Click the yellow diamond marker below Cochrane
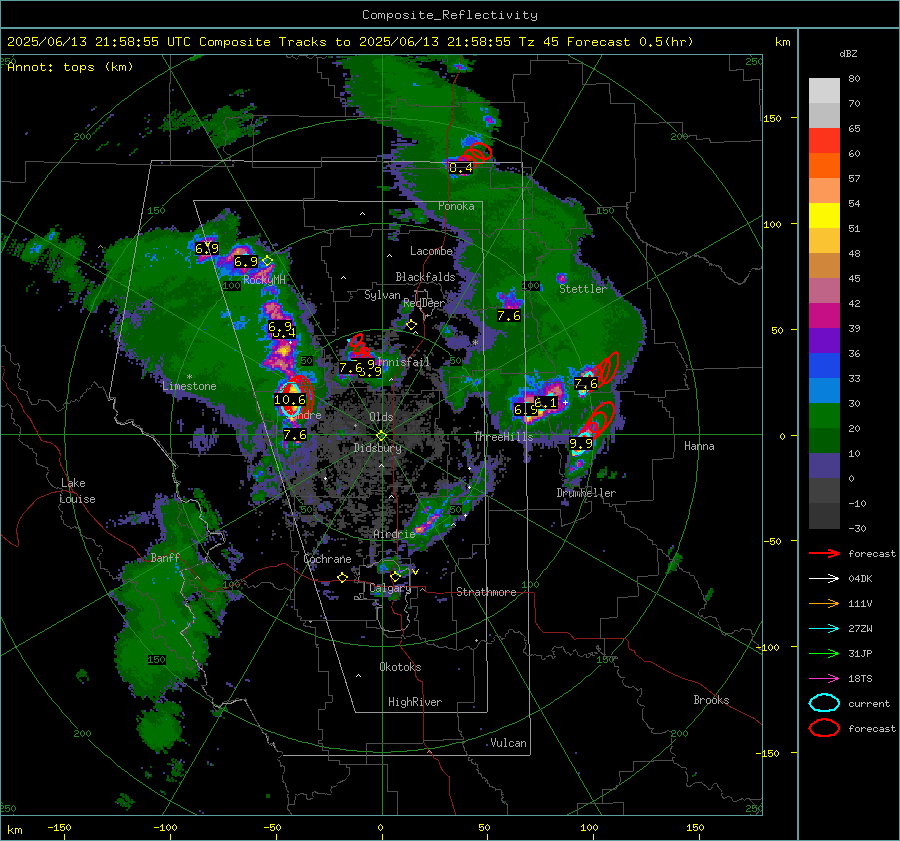900x841 pixels. click(343, 577)
